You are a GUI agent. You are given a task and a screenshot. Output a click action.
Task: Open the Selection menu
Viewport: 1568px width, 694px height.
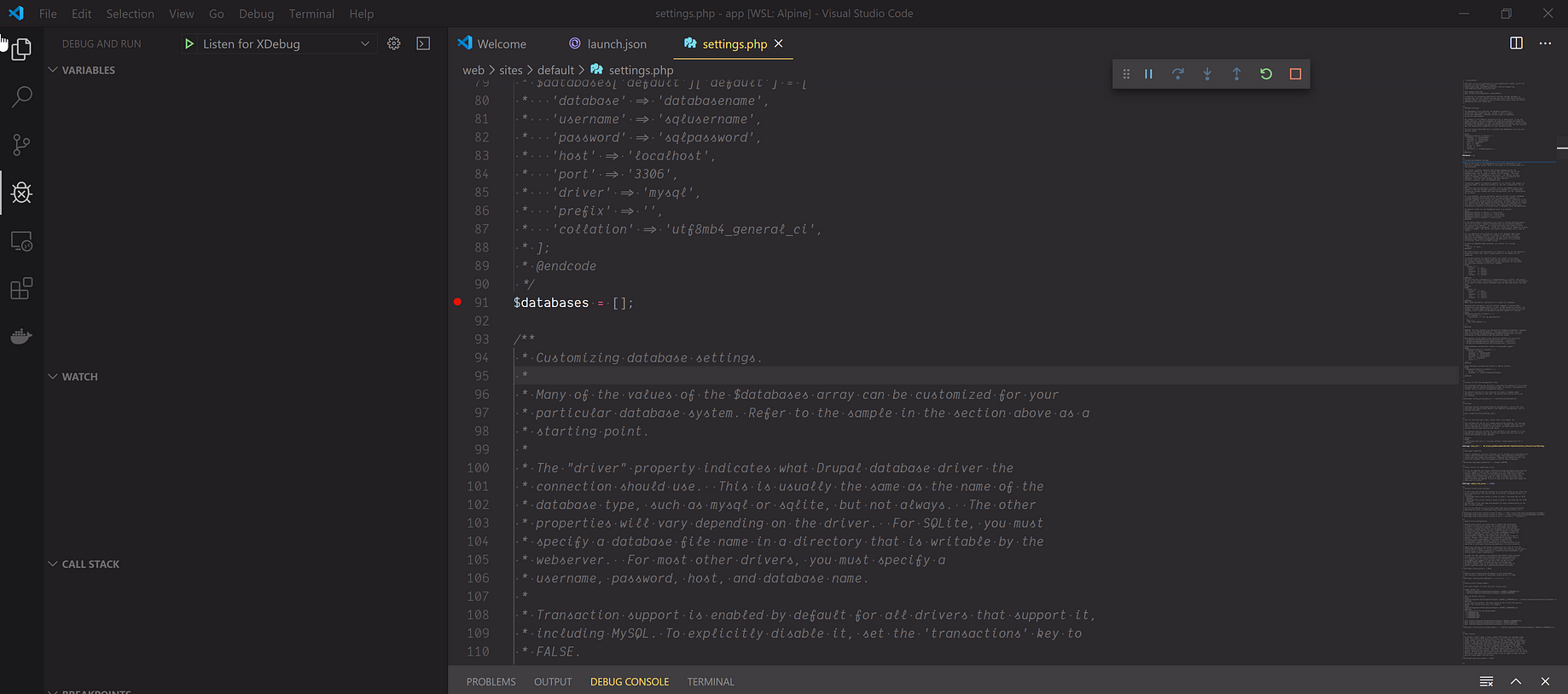tap(130, 14)
